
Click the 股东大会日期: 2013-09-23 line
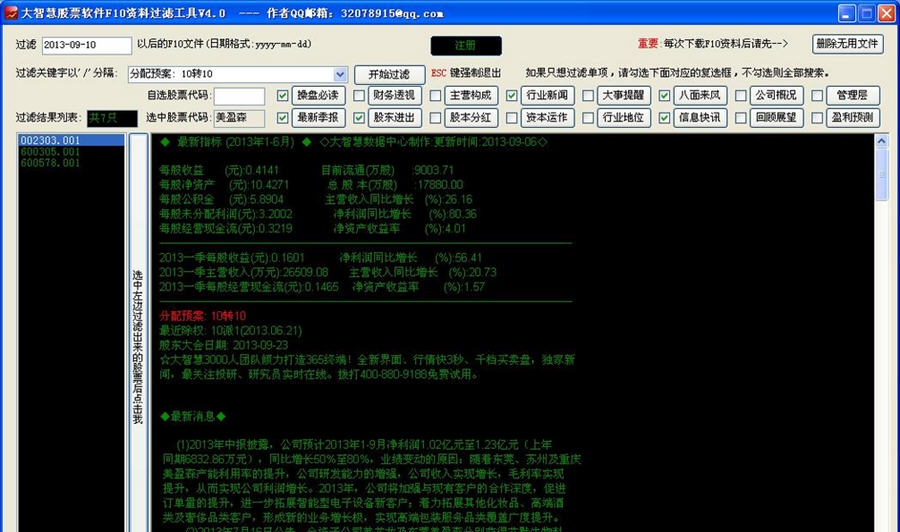click(223, 345)
